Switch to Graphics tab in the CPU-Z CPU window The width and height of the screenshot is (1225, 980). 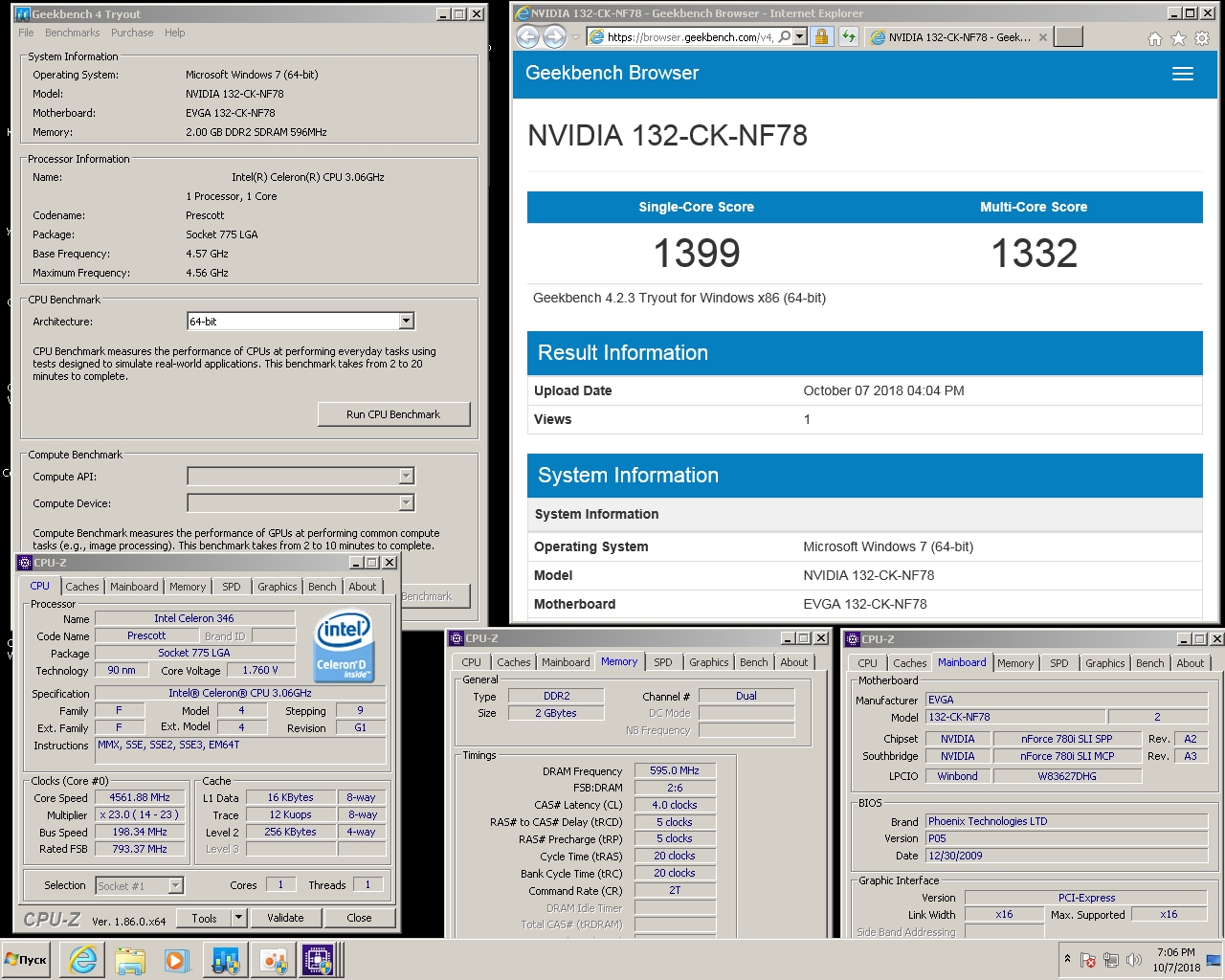coord(278,587)
